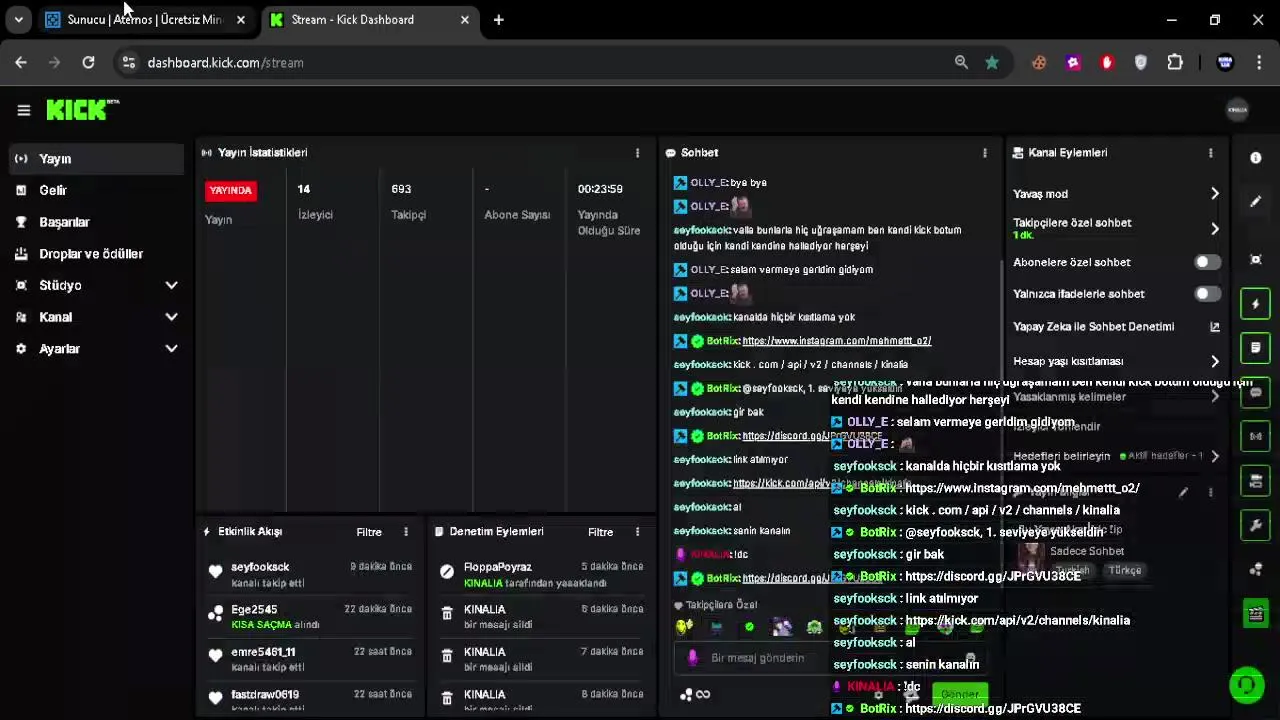Click the info icon in right sidebar
Screen dimensions: 1280x720
(x=1256, y=158)
